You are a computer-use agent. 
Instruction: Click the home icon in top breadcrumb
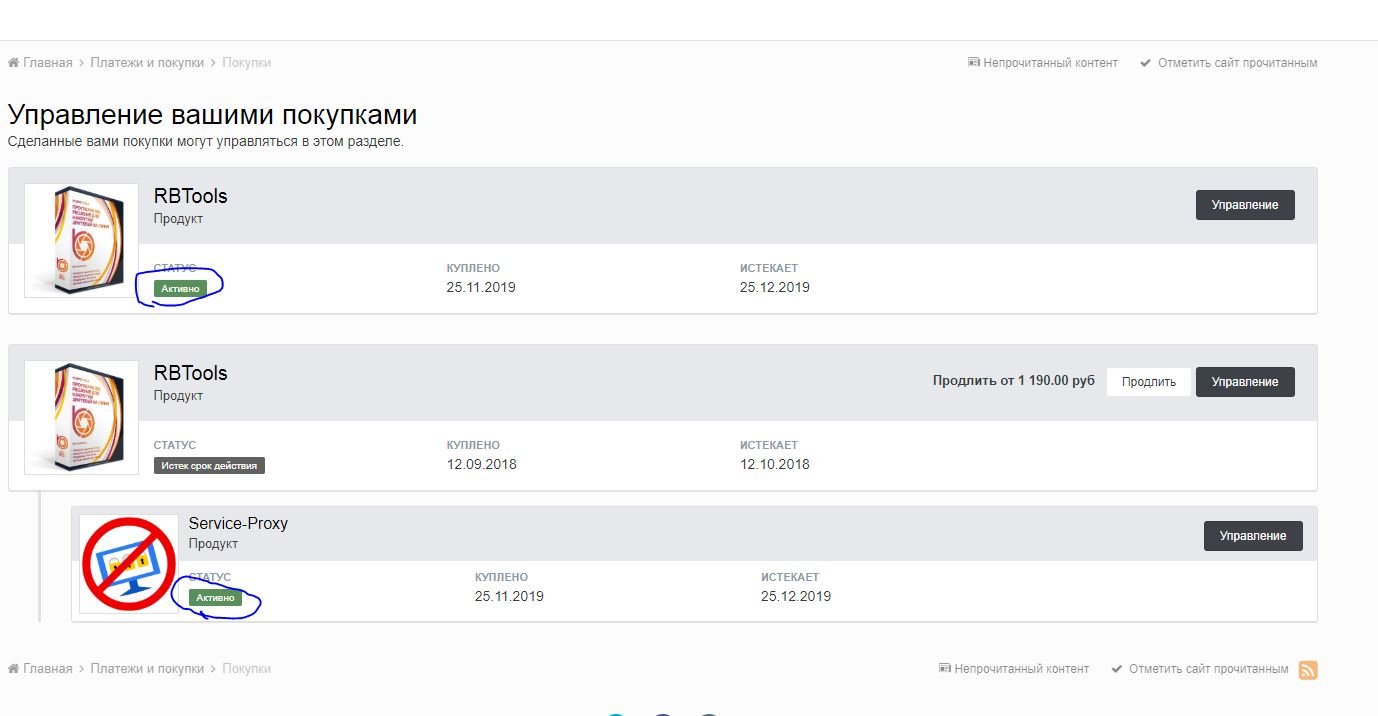[x=14, y=63]
